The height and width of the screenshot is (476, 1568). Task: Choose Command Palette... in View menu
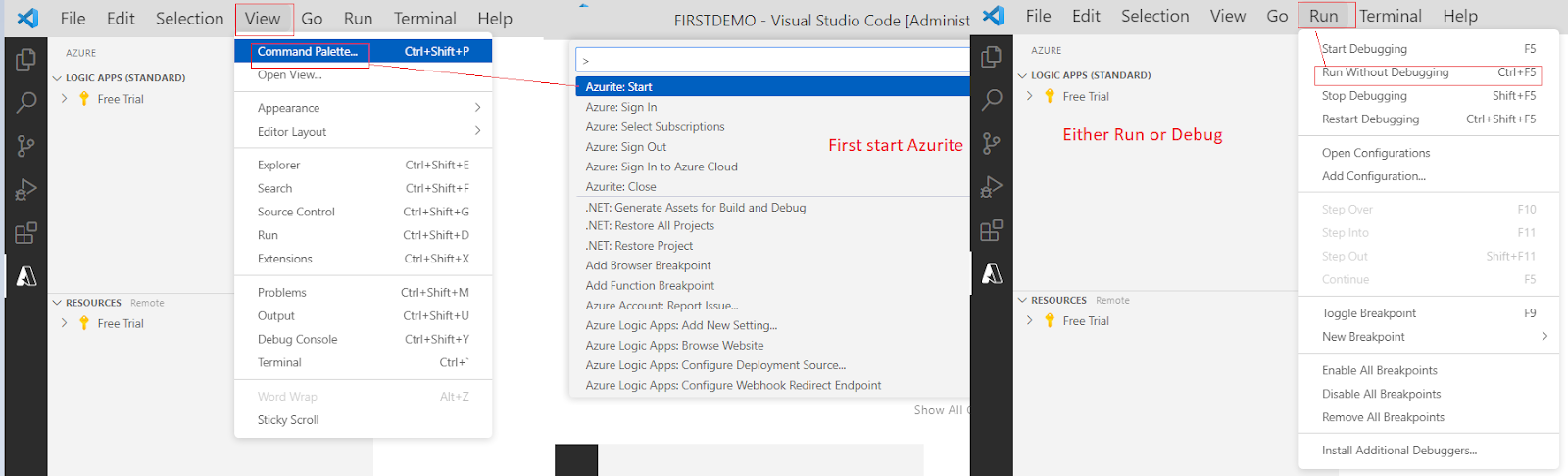click(364, 51)
